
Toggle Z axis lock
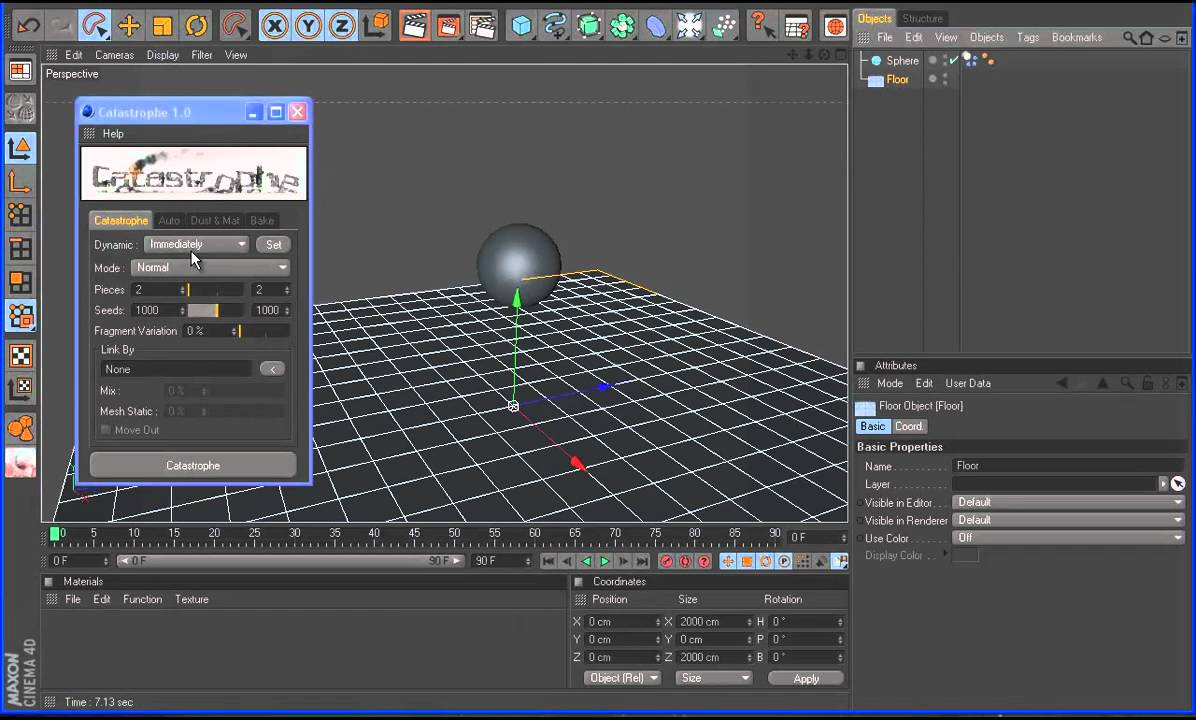click(x=342, y=27)
